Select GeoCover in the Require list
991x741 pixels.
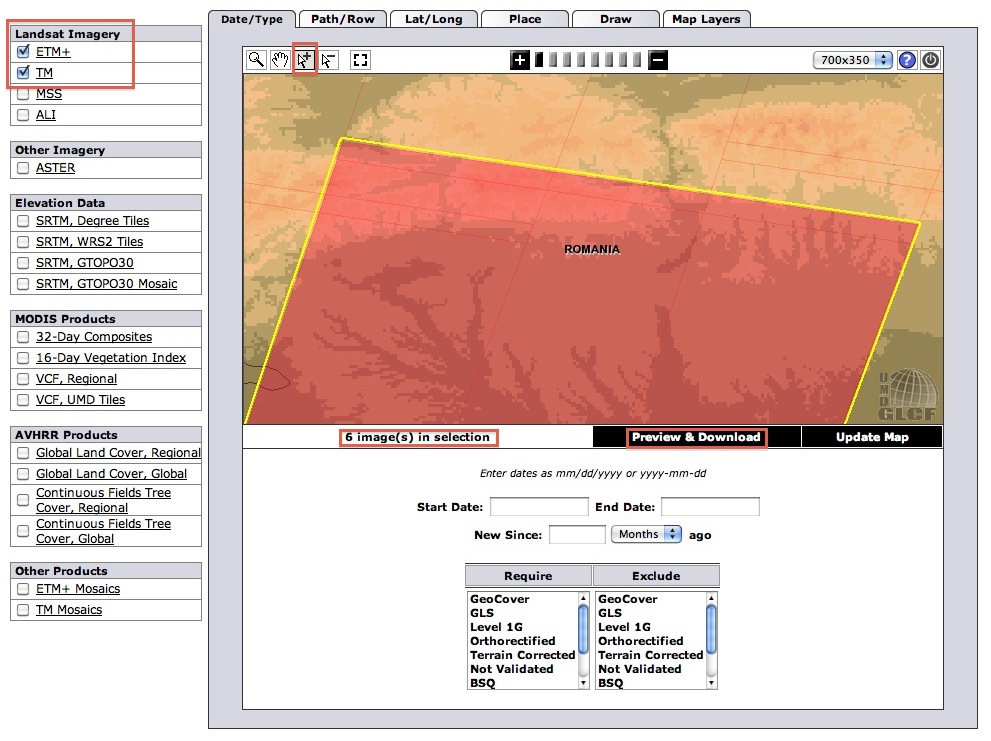point(499,599)
